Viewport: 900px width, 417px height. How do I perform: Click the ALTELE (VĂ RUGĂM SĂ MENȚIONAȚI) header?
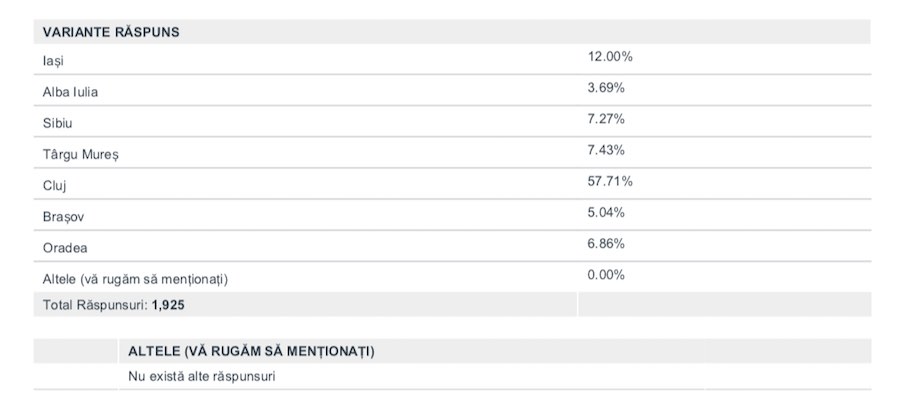(x=251, y=352)
